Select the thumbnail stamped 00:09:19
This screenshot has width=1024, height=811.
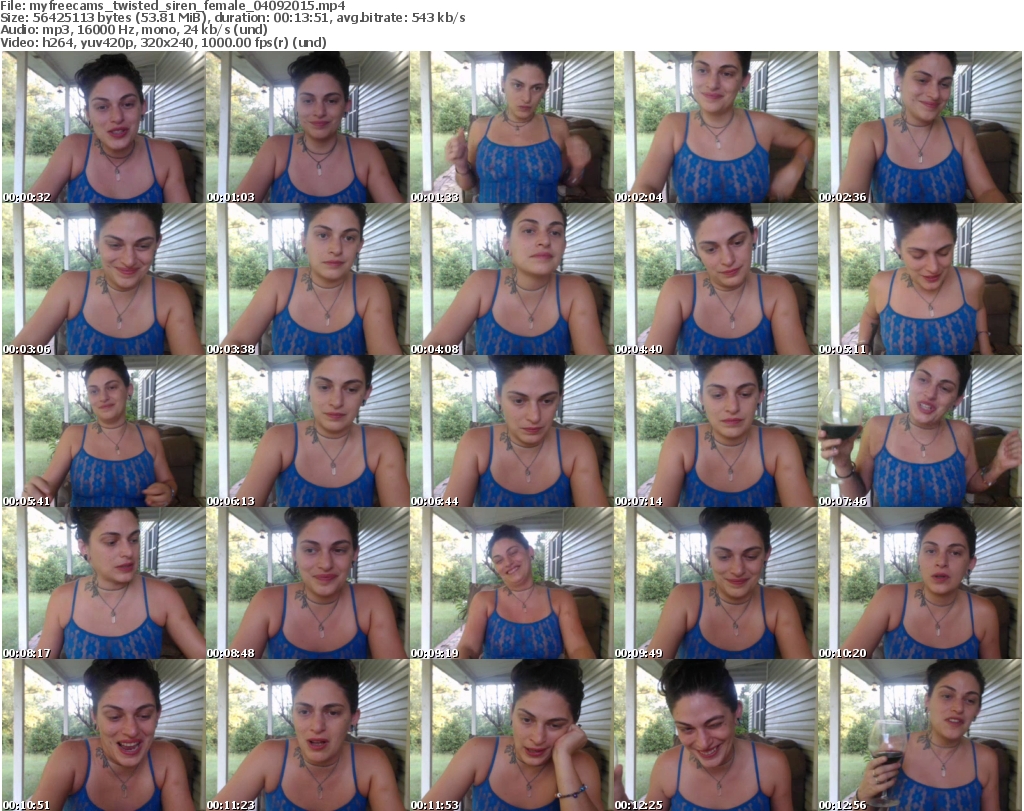tap(511, 583)
